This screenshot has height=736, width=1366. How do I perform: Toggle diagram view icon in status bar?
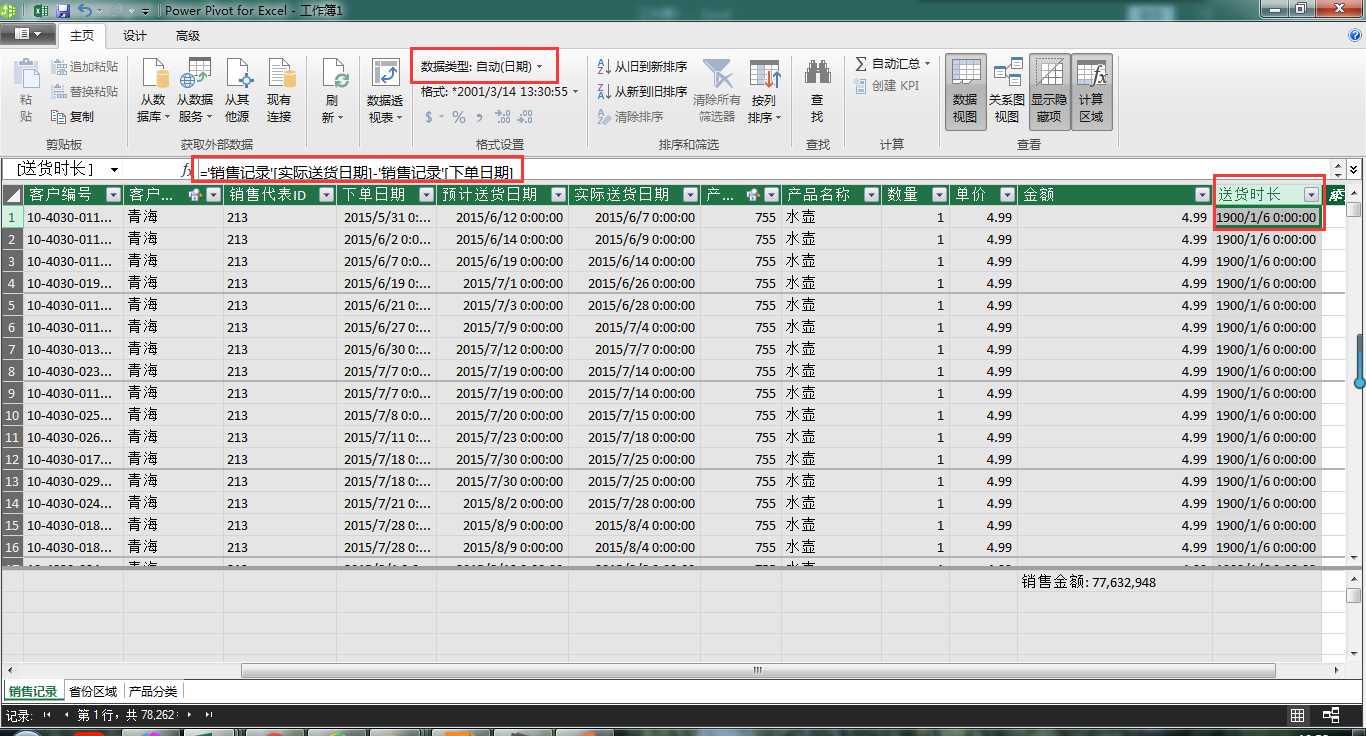[1331, 715]
